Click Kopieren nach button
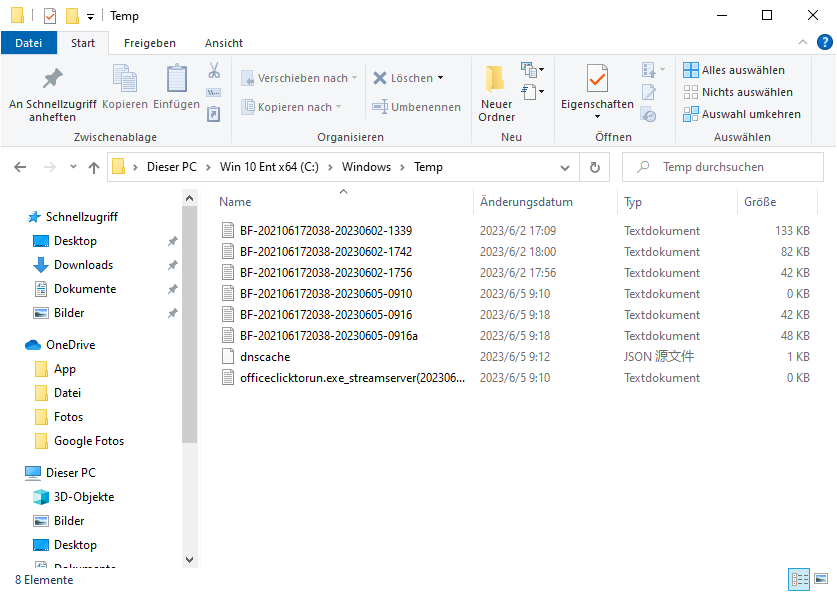Image resolution: width=837 pixels, height=592 pixels. pos(291,107)
